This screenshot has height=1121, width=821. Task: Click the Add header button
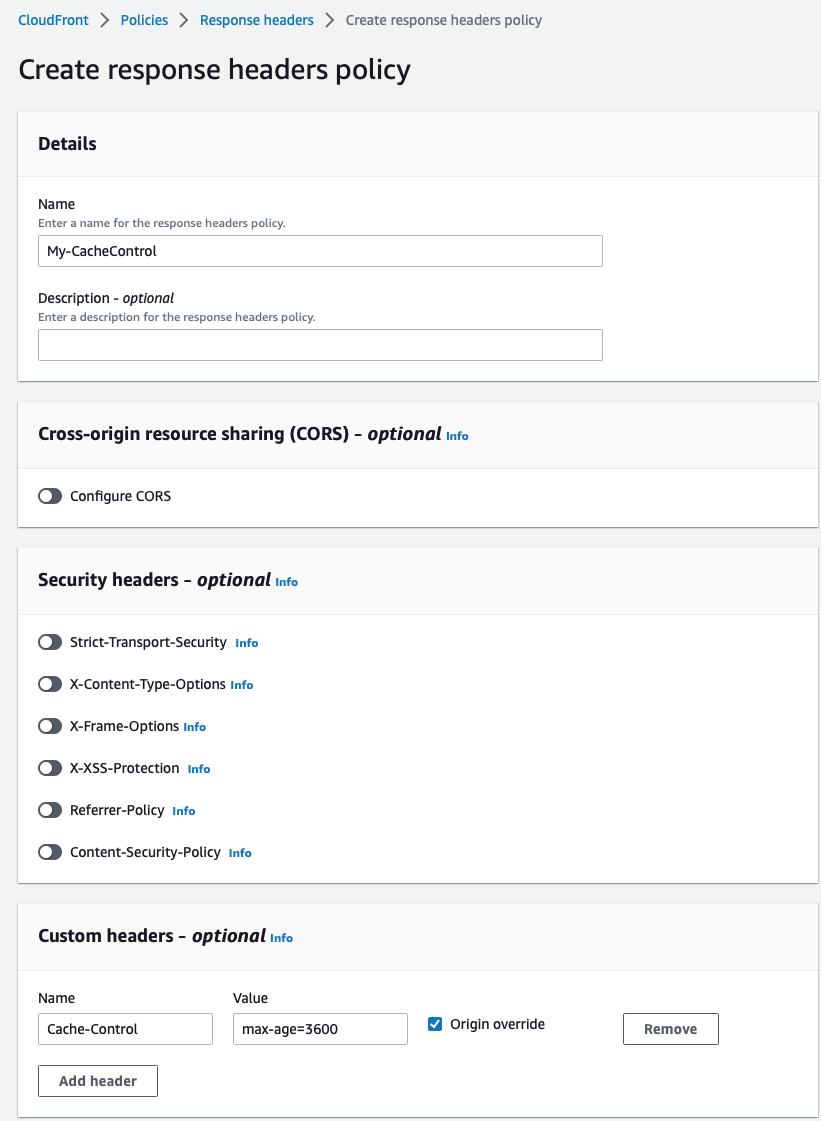(x=98, y=1081)
